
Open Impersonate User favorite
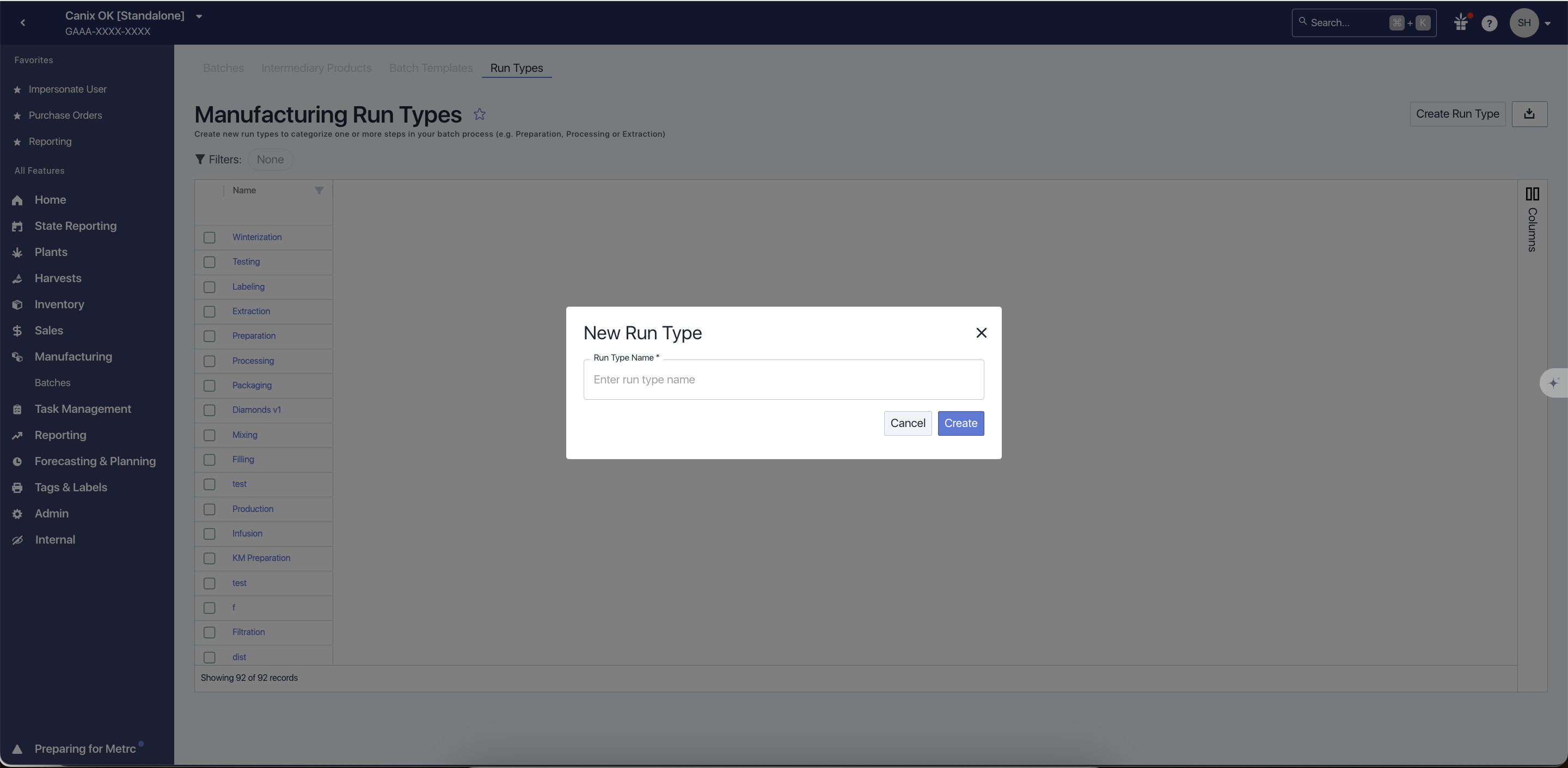point(68,89)
